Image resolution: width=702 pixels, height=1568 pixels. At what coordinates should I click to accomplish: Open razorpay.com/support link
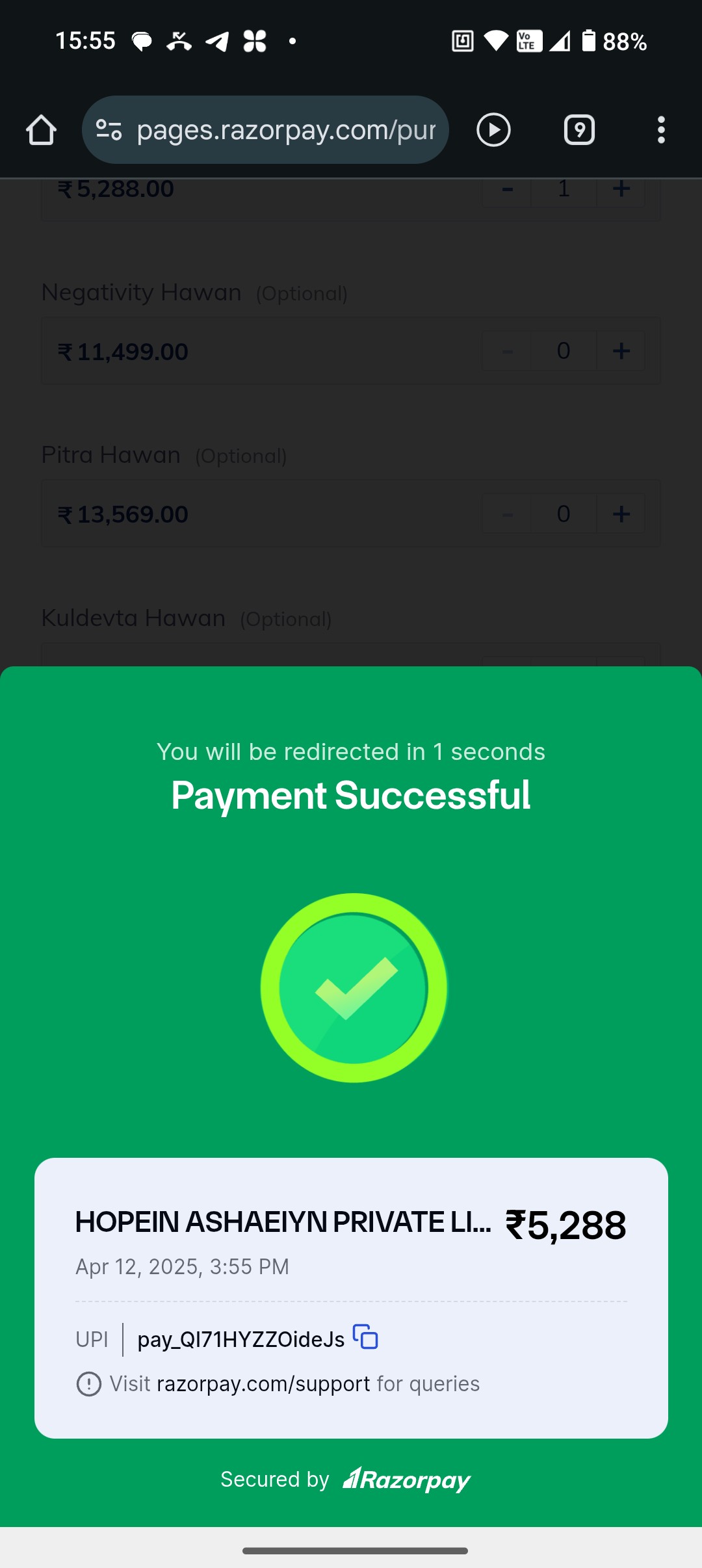click(263, 1384)
